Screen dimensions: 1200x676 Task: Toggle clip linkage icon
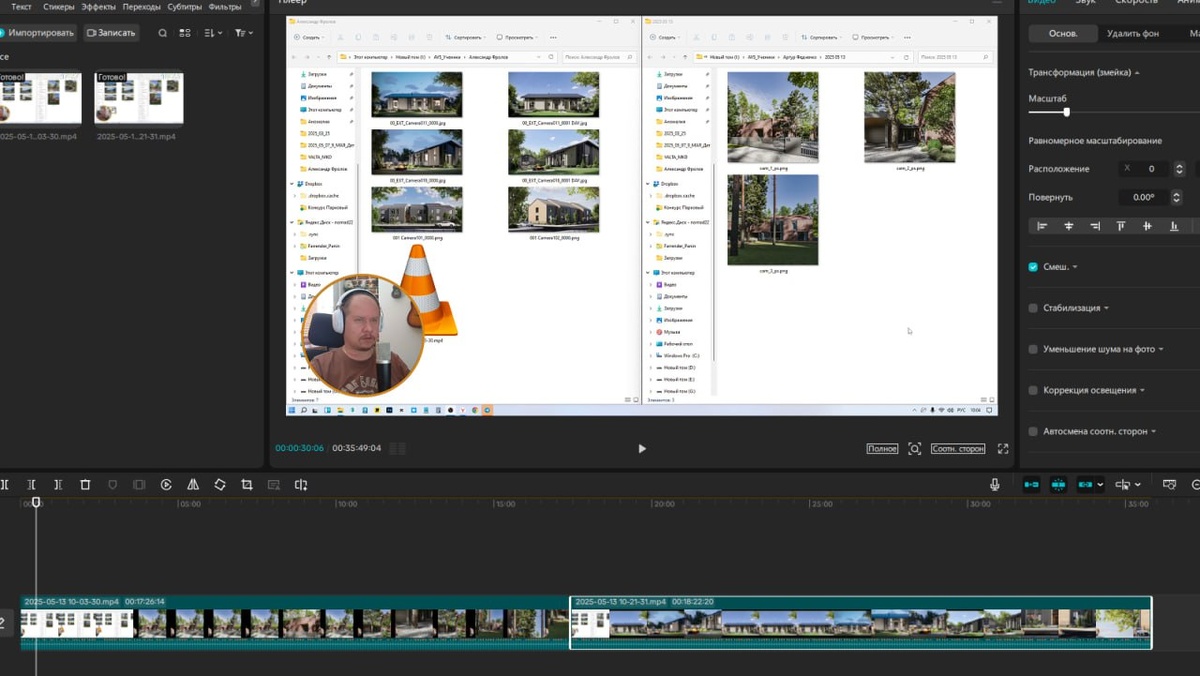[1085, 484]
